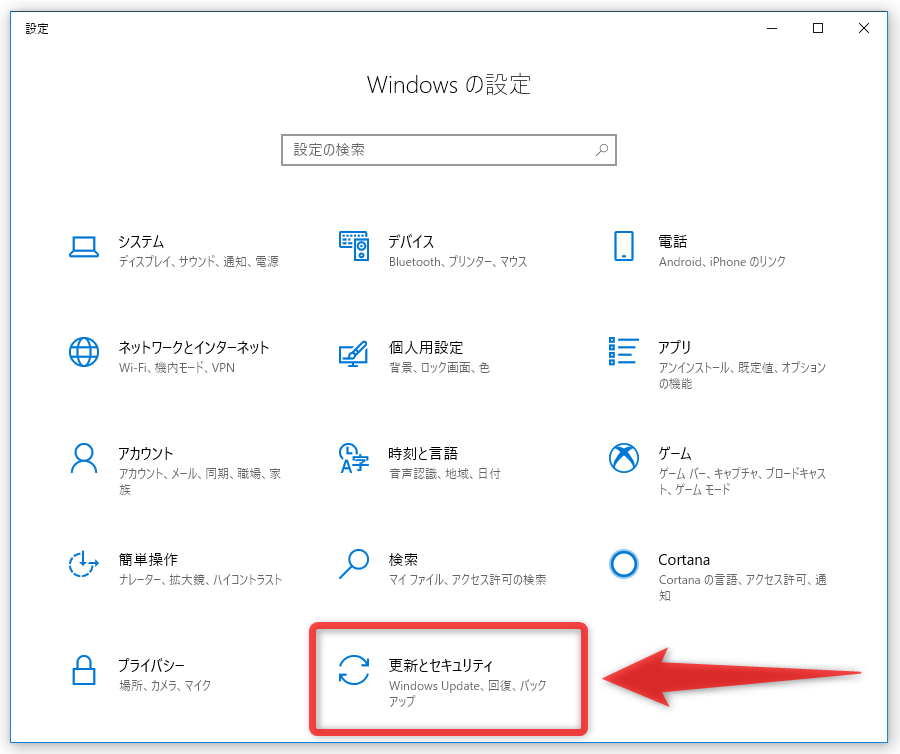Screen dimensions: 900x754
Task: Open the デバイス category title
Action: tap(411, 242)
